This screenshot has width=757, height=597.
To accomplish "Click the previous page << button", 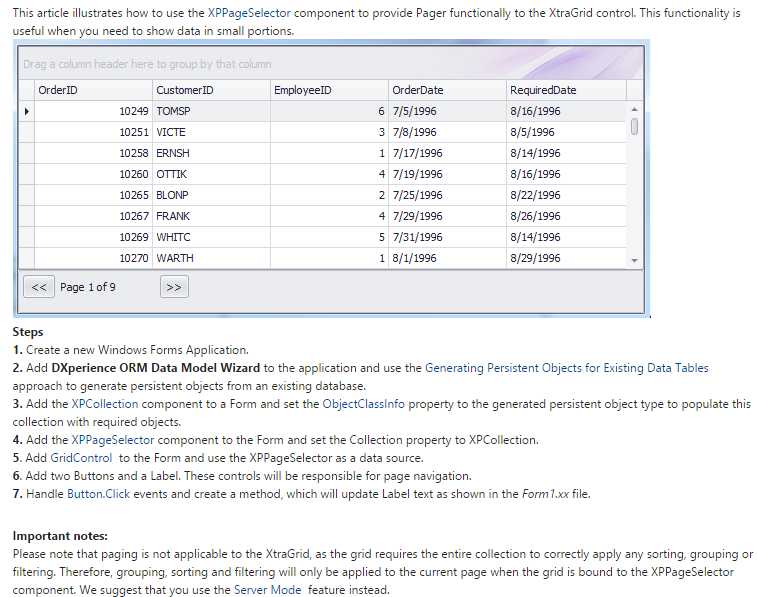I will [x=39, y=287].
